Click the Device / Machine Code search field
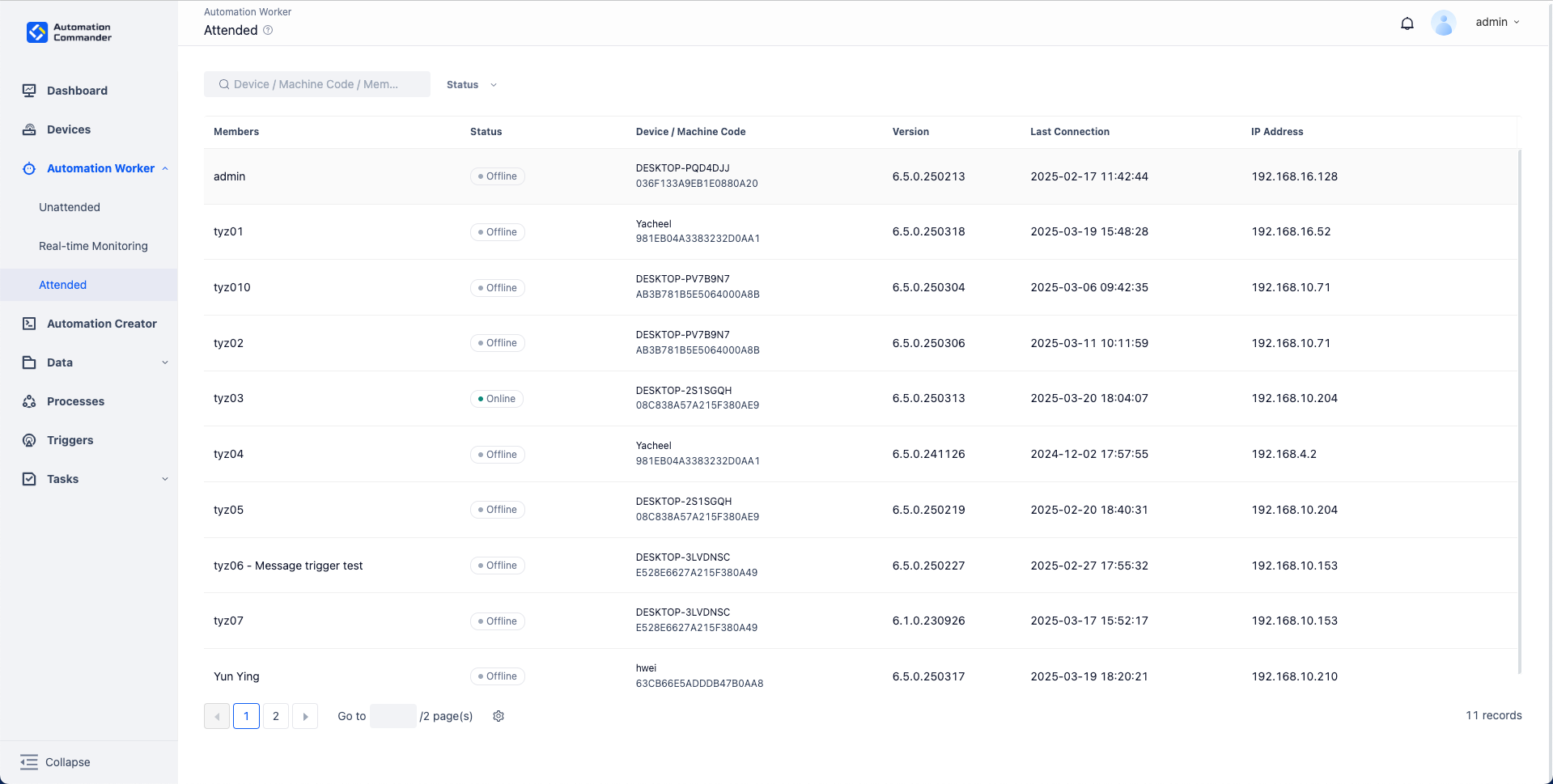The width and height of the screenshot is (1553, 784). pyautogui.click(x=317, y=84)
